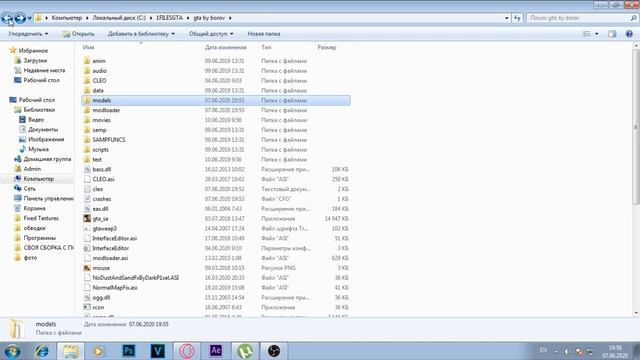Click the Открыть toolbar button
Image resolution: width=640 pixels, height=360 pixels.
pyautogui.click(x=78, y=34)
